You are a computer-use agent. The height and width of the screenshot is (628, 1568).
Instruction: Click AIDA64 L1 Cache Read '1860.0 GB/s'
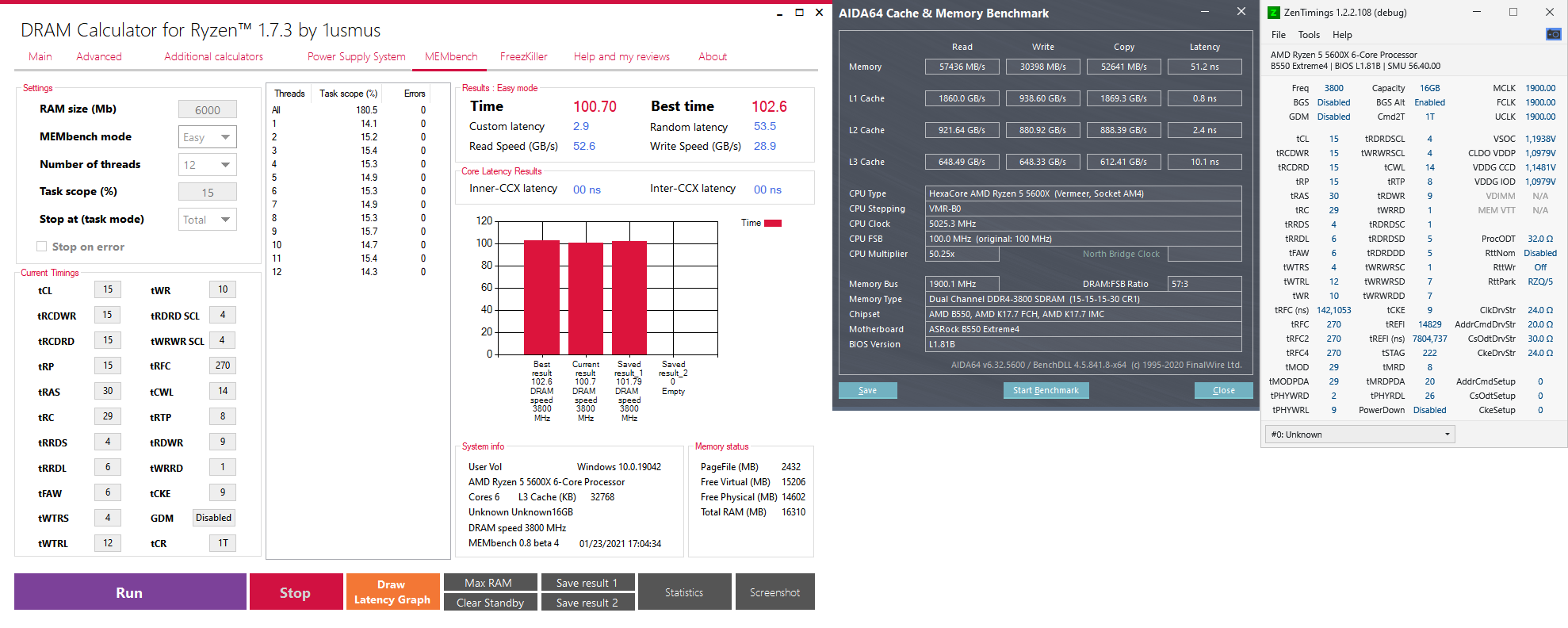(x=962, y=98)
